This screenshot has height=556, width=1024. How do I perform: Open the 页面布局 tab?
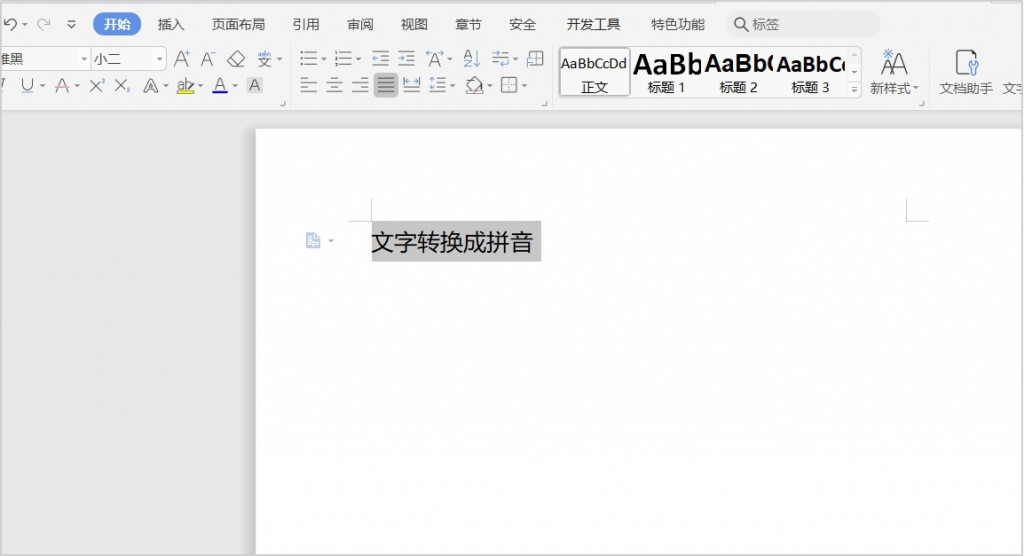pos(238,24)
